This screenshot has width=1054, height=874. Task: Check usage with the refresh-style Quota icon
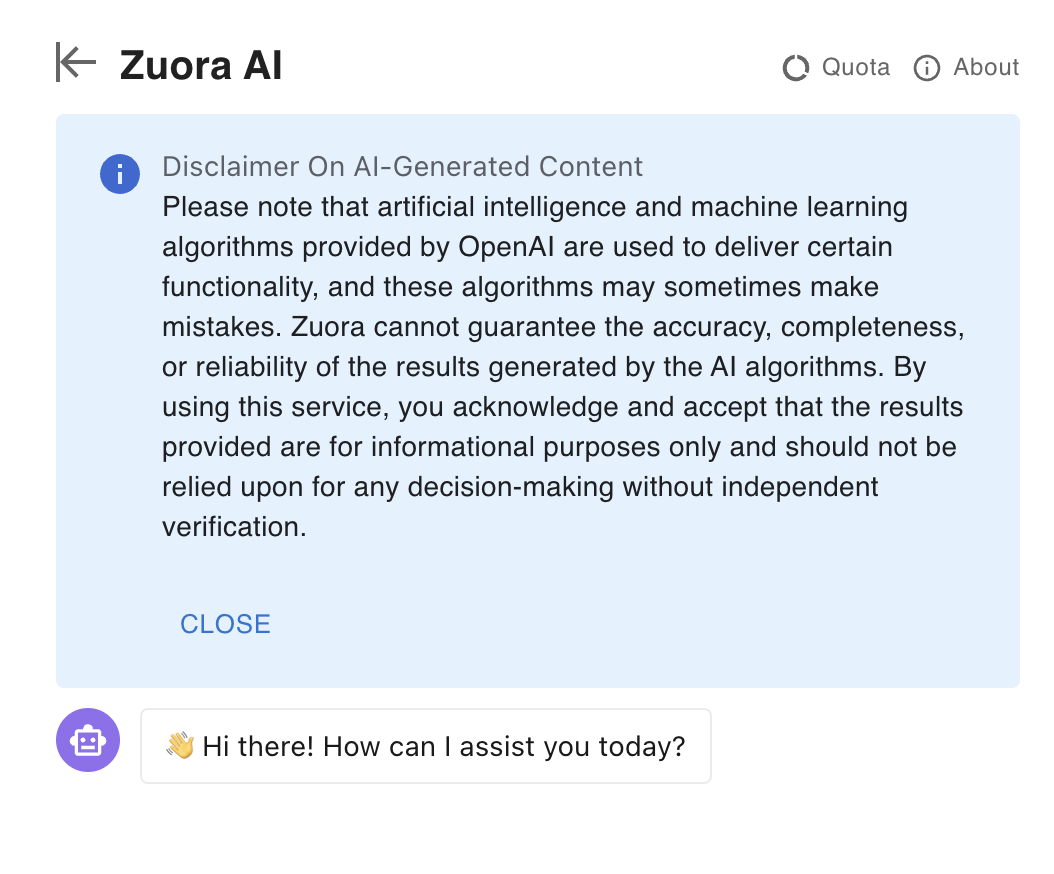(794, 68)
